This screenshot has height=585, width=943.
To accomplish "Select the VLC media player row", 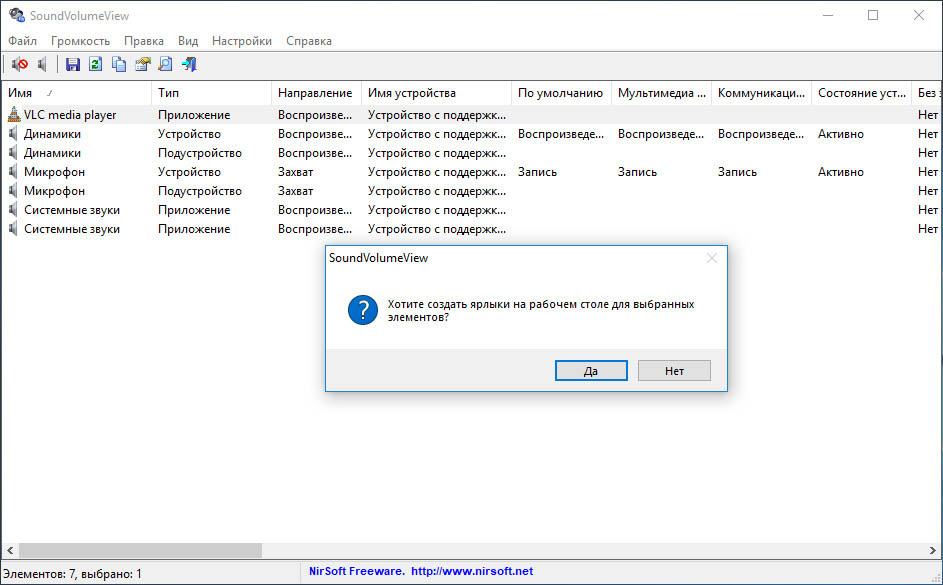I will point(472,114).
